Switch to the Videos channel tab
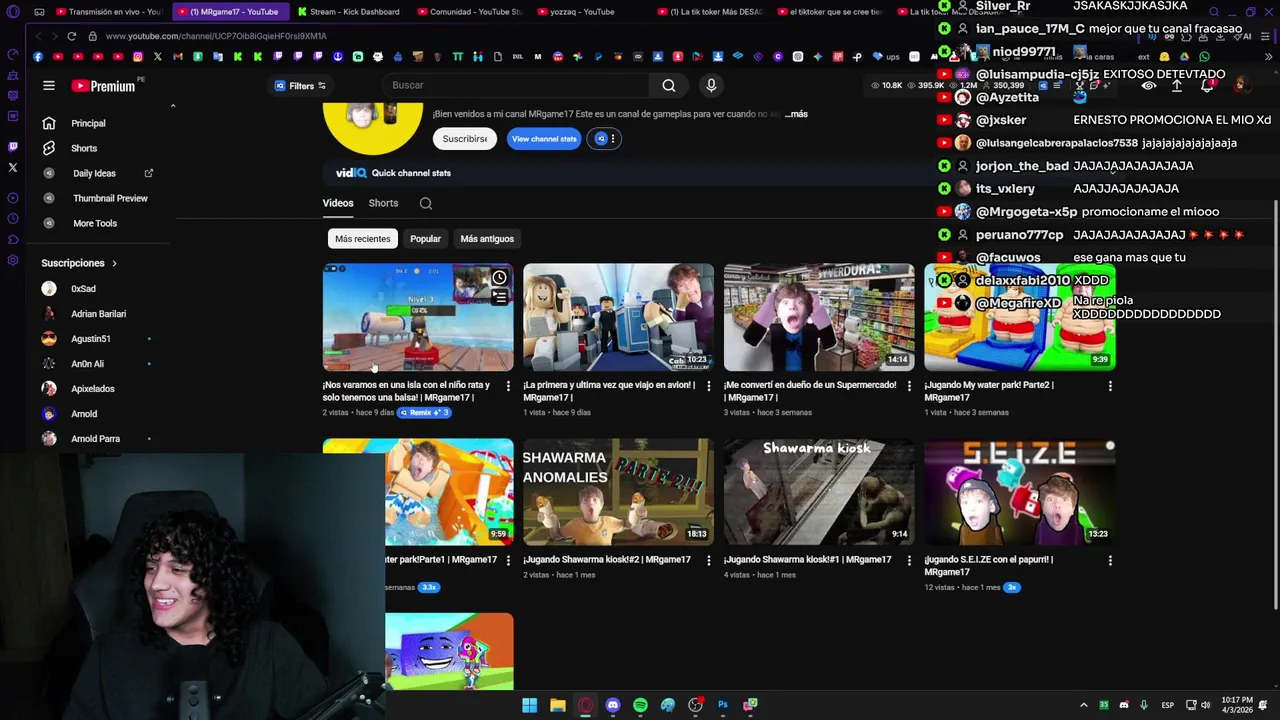 [338, 203]
